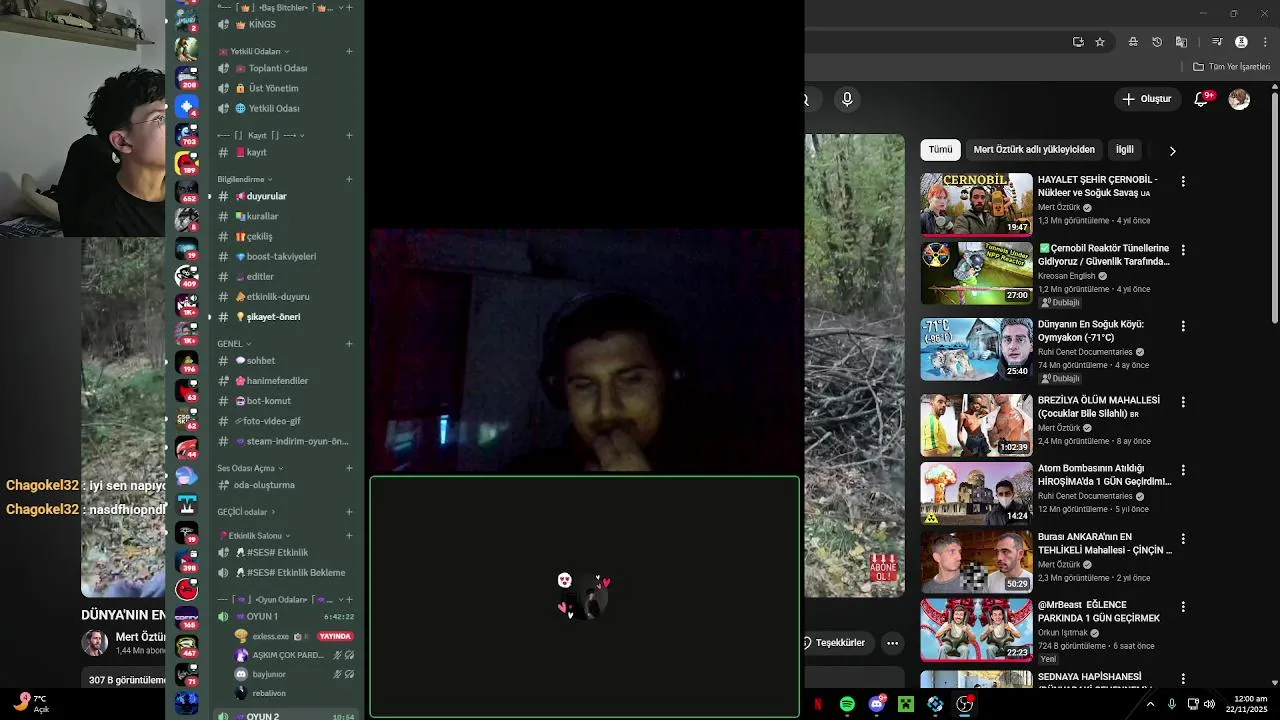Select the İlgili filter chip
Image resolution: width=1280 pixels, height=720 pixels.
1125,149
